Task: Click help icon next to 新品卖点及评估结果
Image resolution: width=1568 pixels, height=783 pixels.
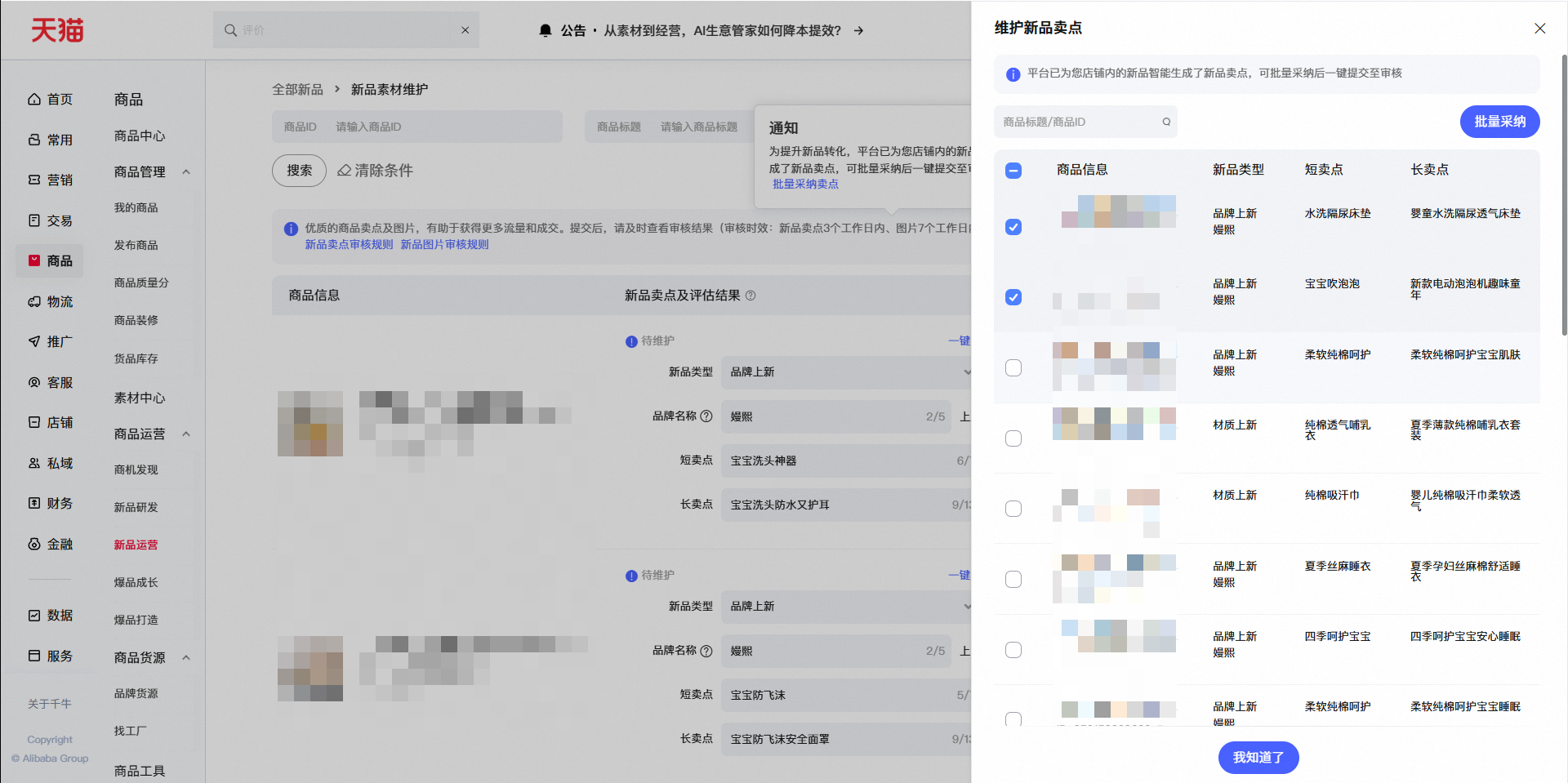Action: pos(751,296)
